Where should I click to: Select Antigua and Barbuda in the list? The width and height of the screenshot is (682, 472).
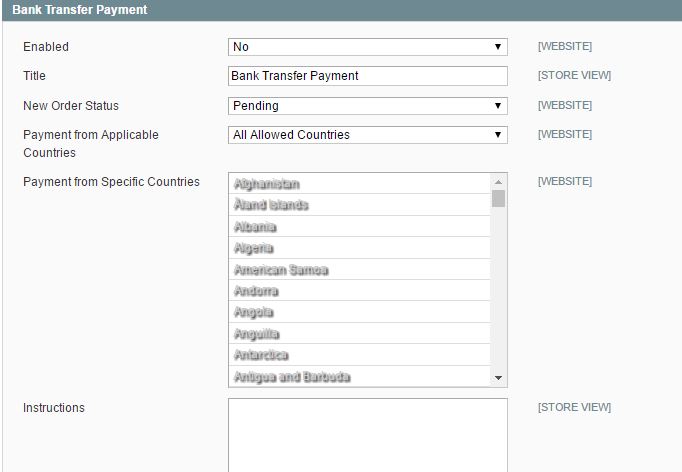coord(359,376)
